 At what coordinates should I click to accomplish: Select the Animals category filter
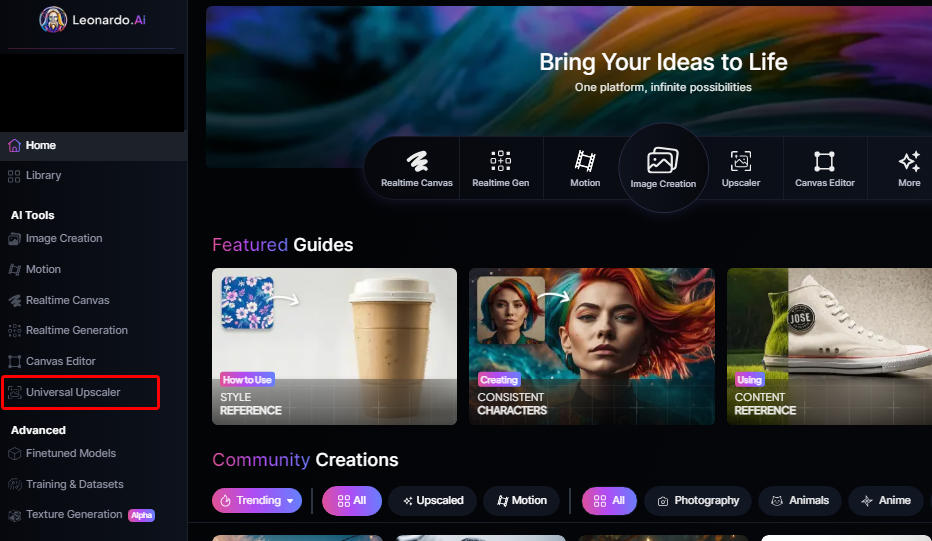coord(799,501)
